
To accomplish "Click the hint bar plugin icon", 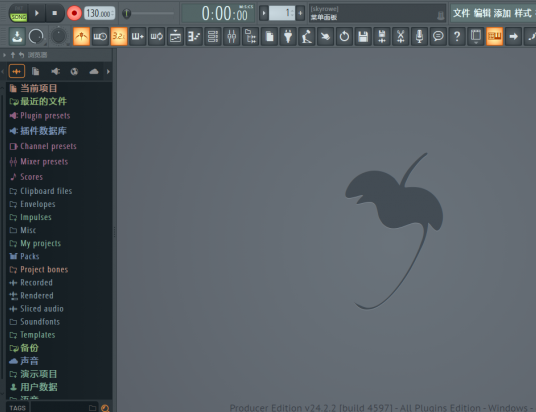I will (x=441, y=15).
